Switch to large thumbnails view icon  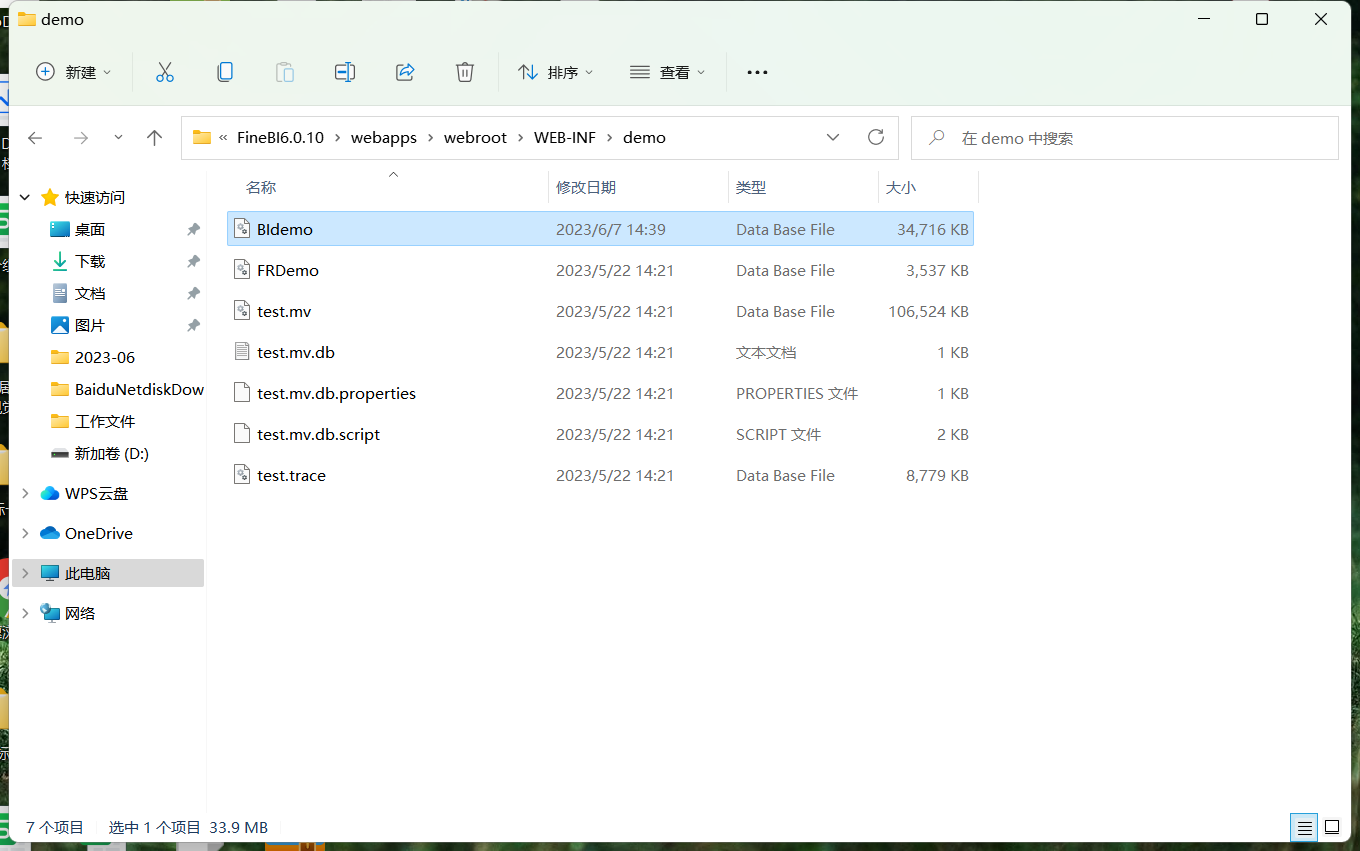1332,828
